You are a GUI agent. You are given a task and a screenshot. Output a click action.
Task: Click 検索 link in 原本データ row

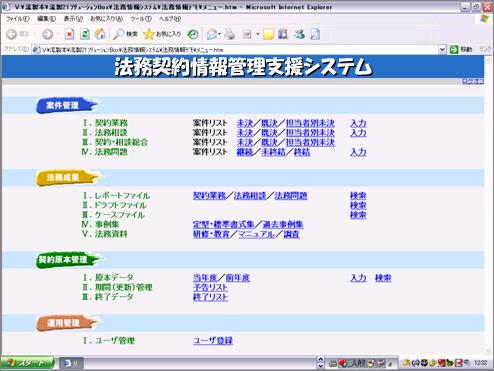point(383,278)
